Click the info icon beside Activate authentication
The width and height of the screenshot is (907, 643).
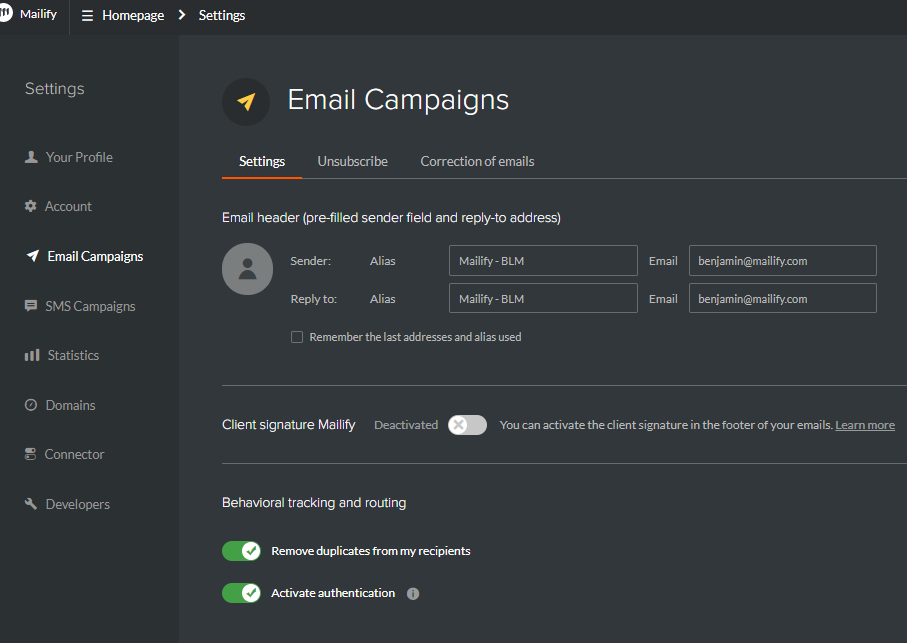(413, 594)
